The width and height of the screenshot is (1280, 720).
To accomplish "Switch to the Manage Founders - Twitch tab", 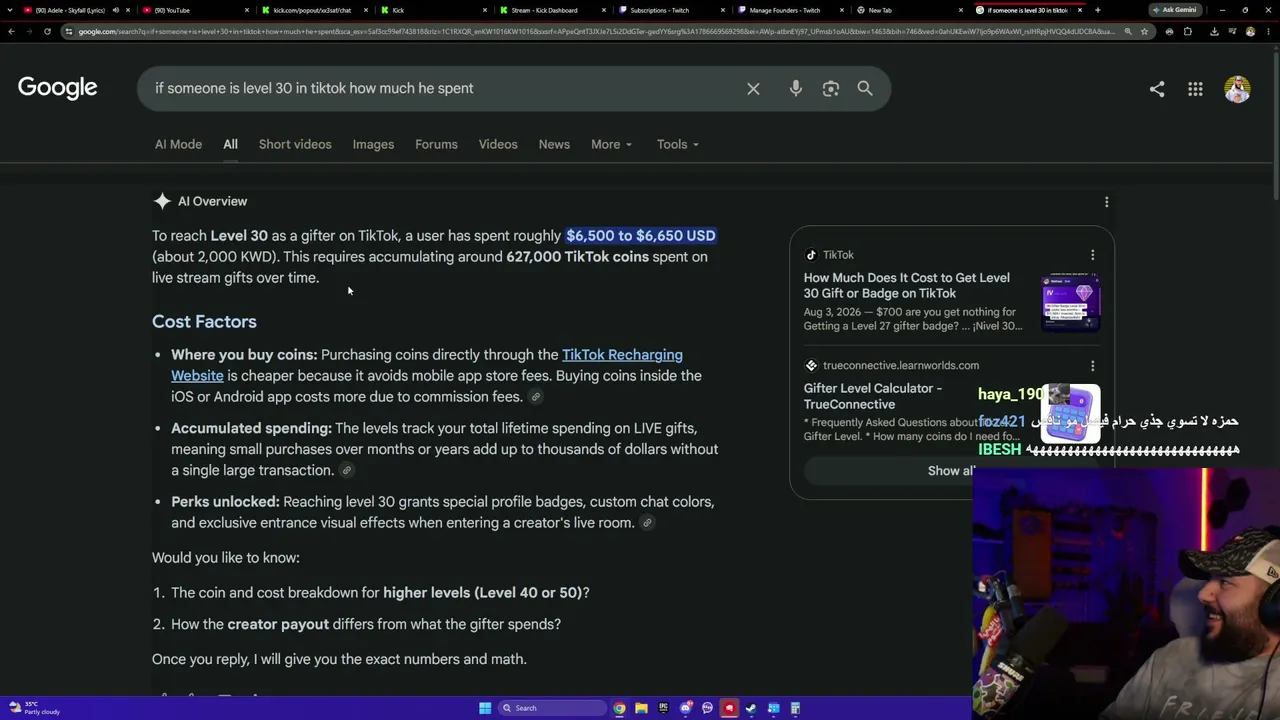I will (x=788, y=10).
